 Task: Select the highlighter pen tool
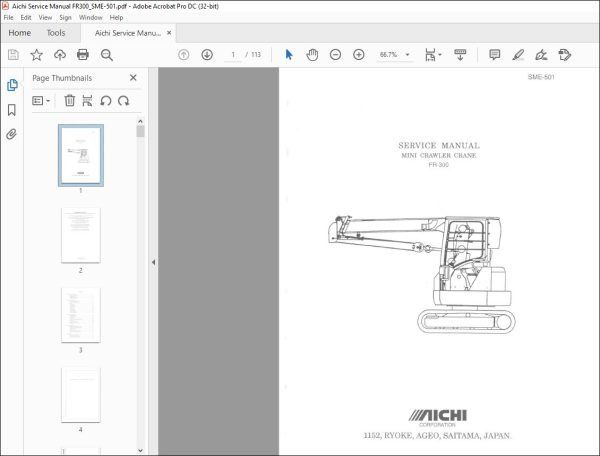click(518, 55)
